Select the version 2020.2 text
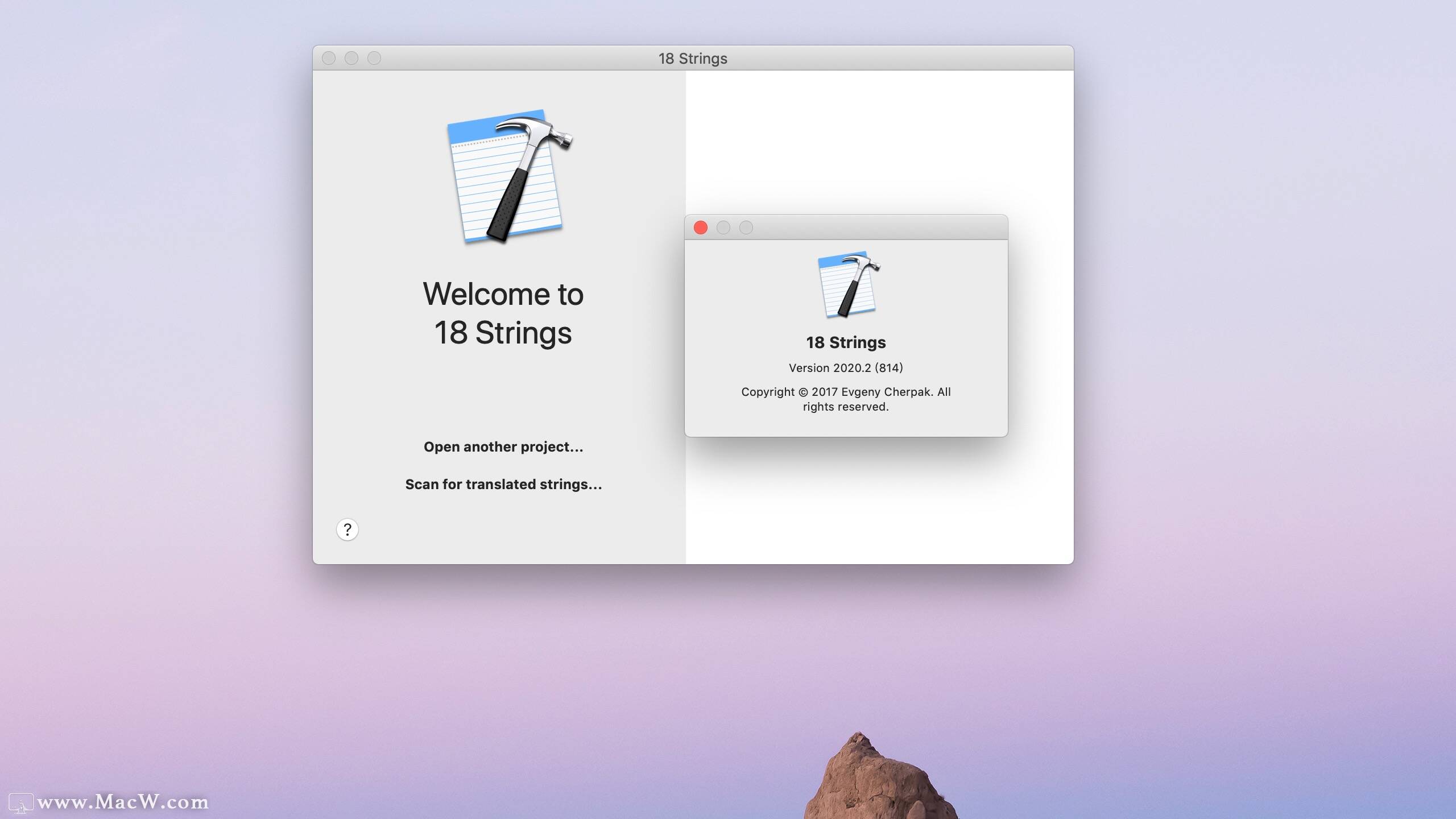1456x819 pixels. tap(846, 368)
